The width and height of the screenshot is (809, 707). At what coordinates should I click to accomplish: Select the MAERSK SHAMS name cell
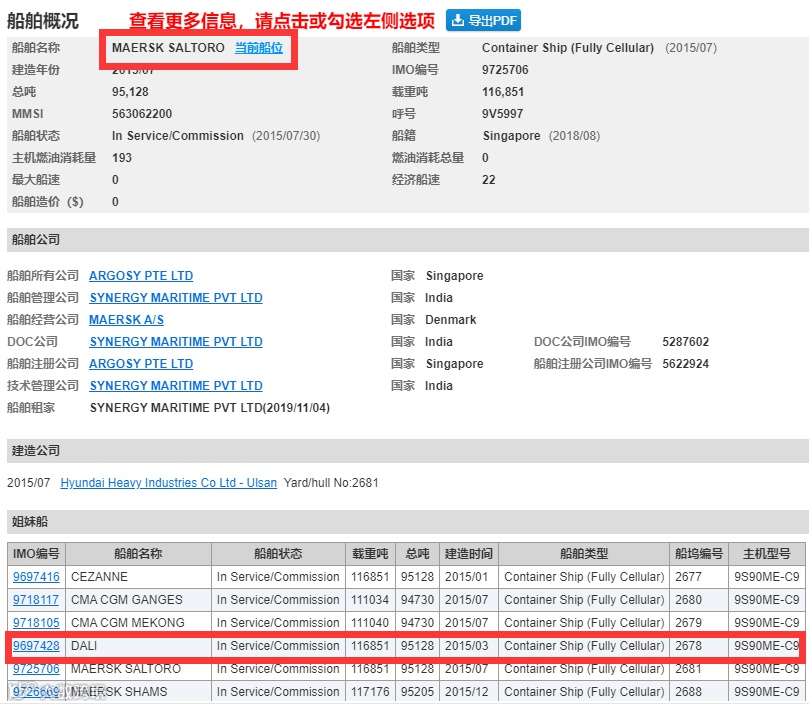click(x=138, y=692)
